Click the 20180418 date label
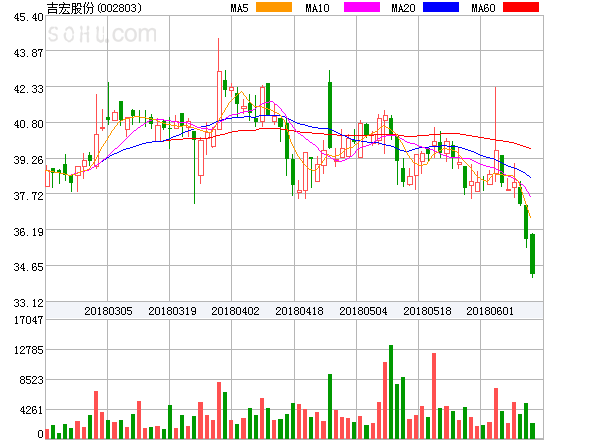The height and width of the screenshot is (440, 600). tap(299, 311)
